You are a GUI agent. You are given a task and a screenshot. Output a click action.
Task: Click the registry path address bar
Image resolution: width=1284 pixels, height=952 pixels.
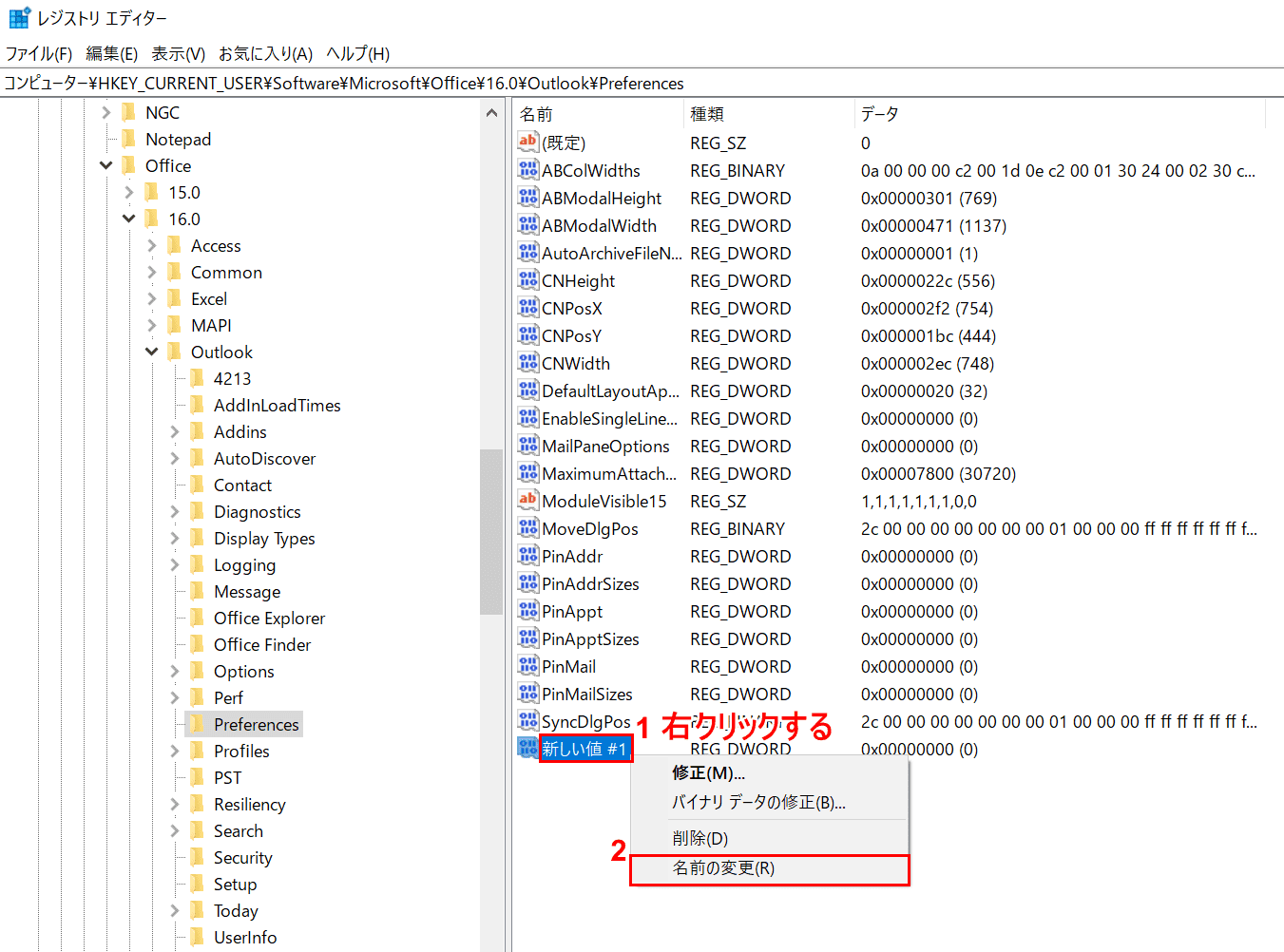(x=570, y=84)
